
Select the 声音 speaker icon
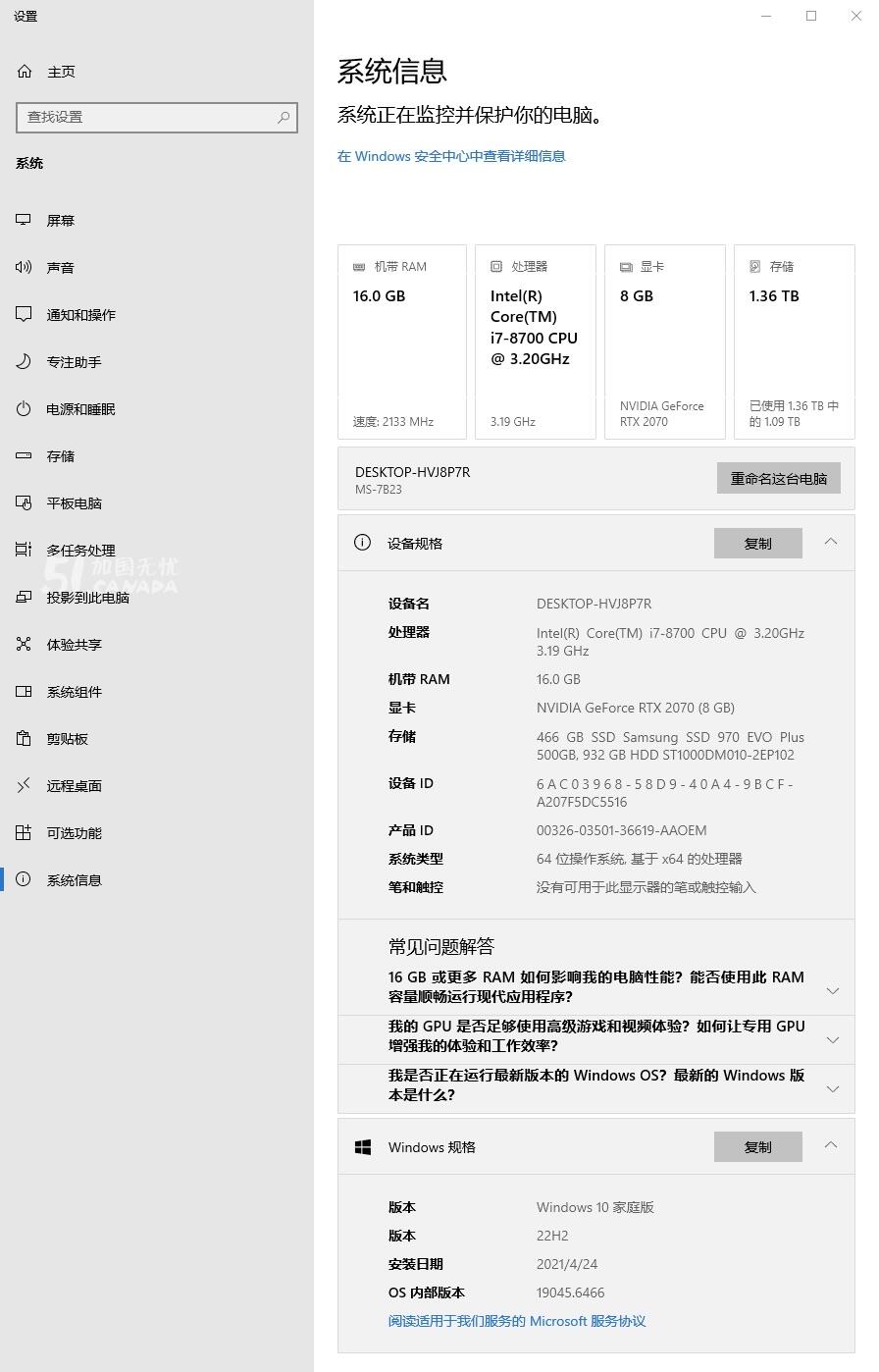[x=24, y=267]
